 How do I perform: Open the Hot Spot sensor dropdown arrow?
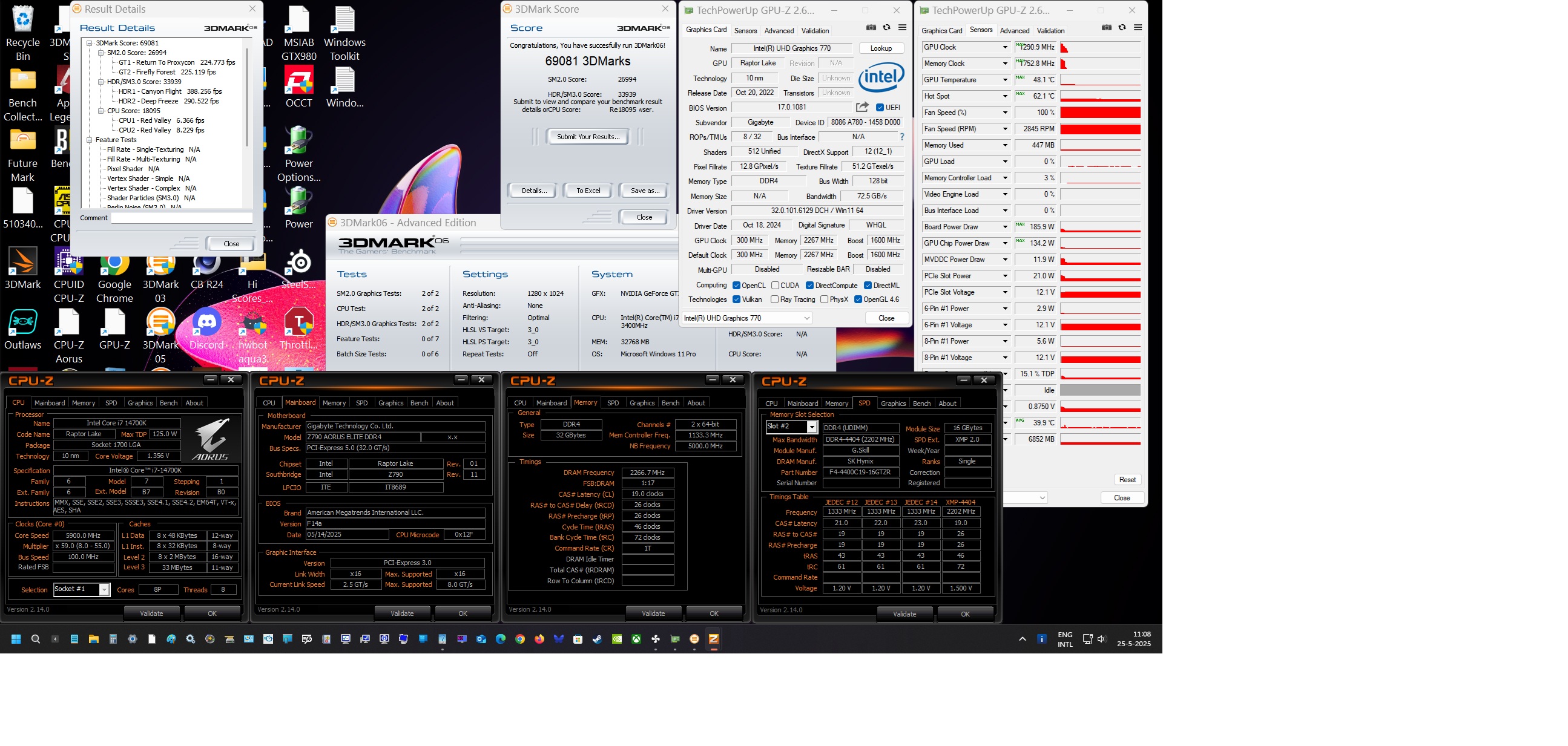(x=1005, y=96)
